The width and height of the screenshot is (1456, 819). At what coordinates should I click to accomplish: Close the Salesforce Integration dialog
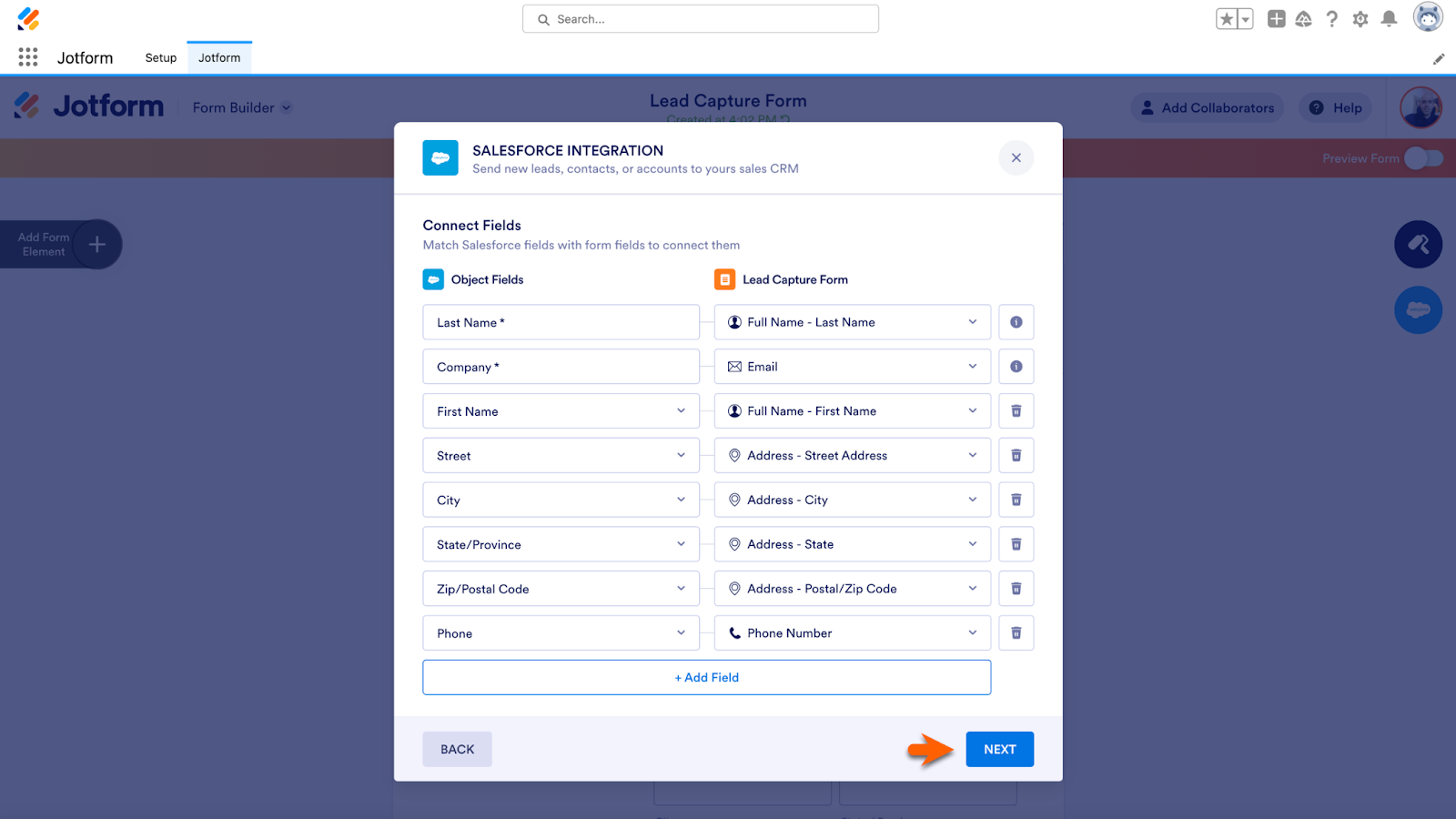coord(1016,157)
